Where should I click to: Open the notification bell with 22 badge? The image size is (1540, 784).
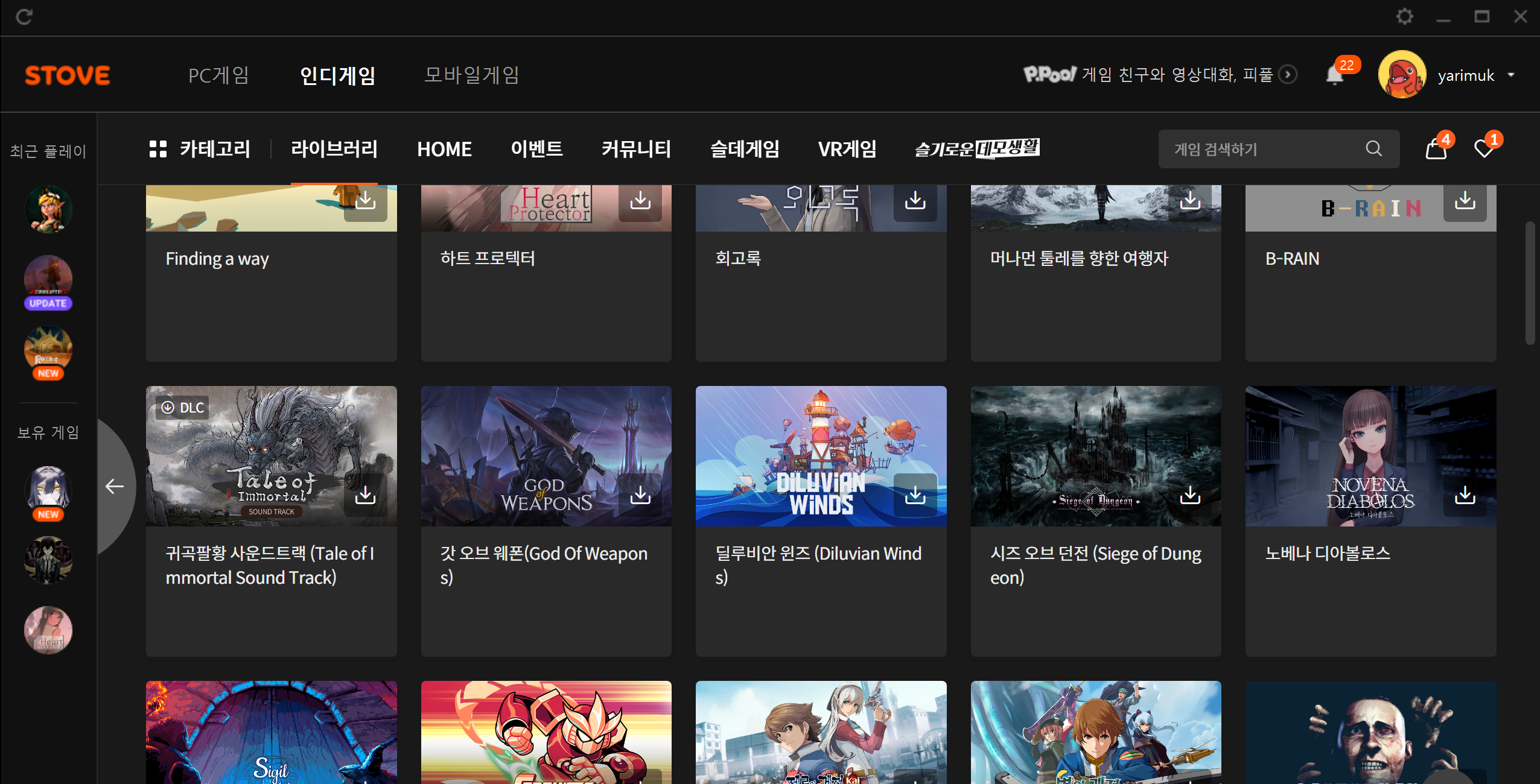(x=1334, y=75)
